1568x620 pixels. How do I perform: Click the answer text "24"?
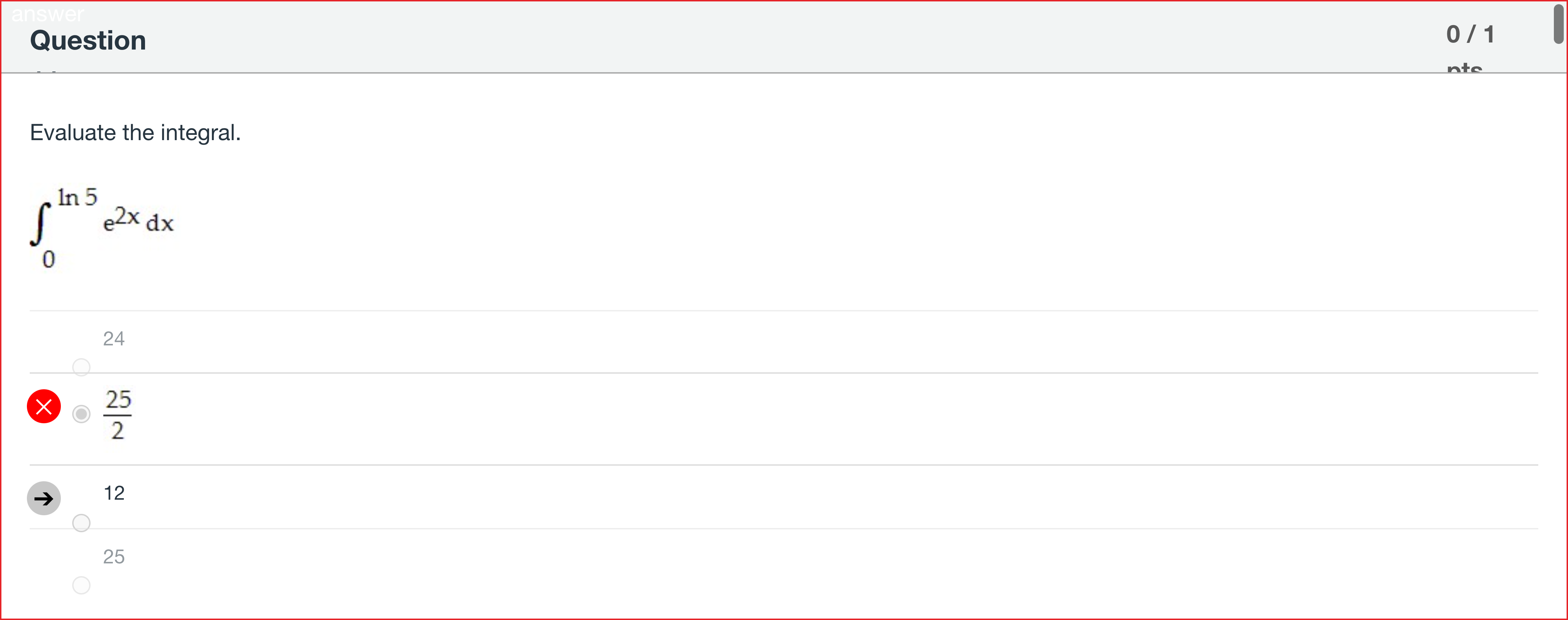pos(114,339)
